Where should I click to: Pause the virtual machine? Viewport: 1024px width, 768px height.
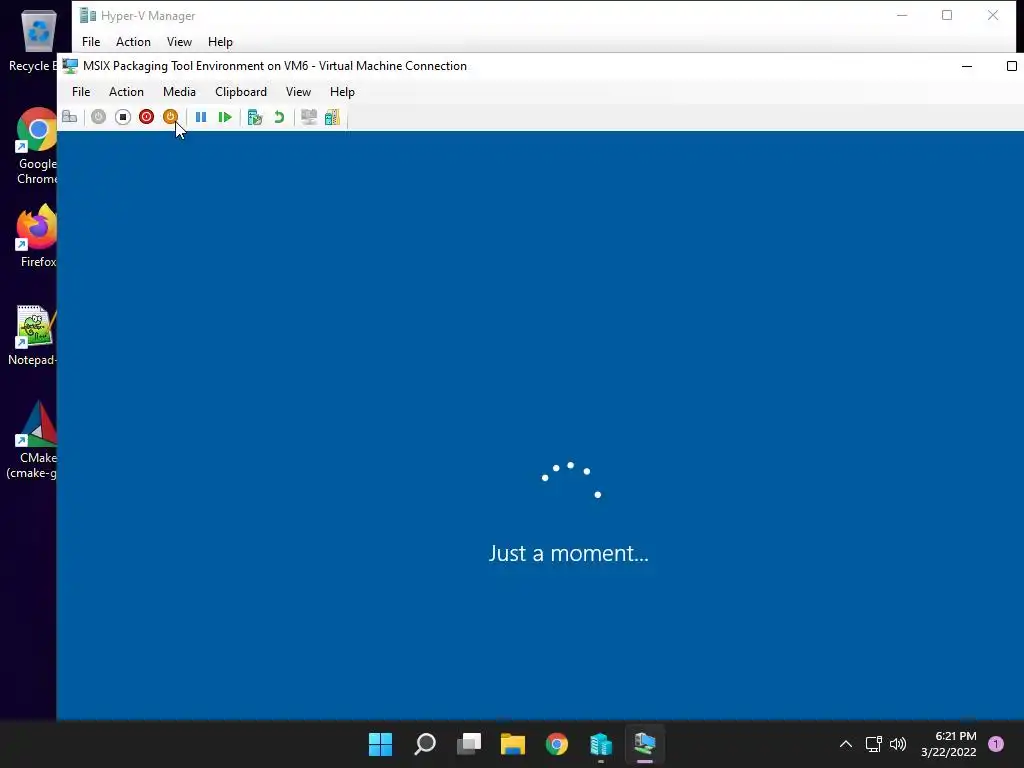[201, 117]
